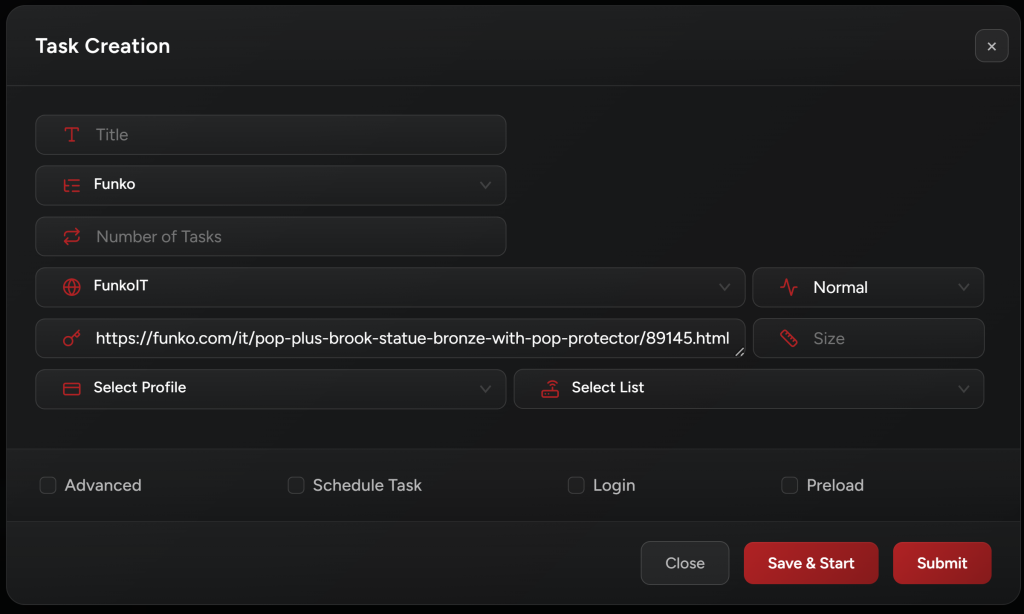Toggle the Preload checkbox
This screenshot has width=1024, height=614.
click(x=789, y=485)
